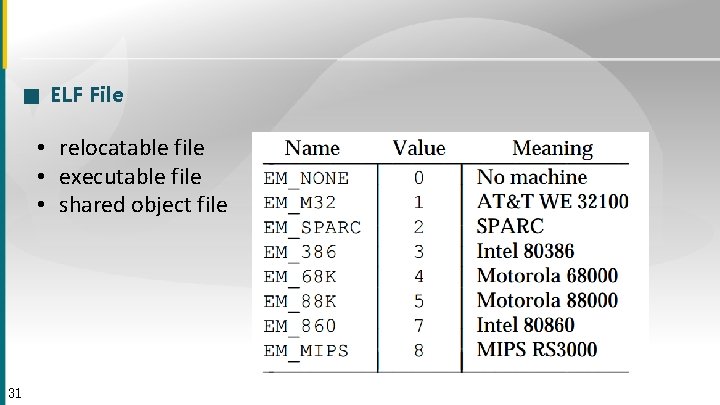Click slide number 31

coord(15,394)
